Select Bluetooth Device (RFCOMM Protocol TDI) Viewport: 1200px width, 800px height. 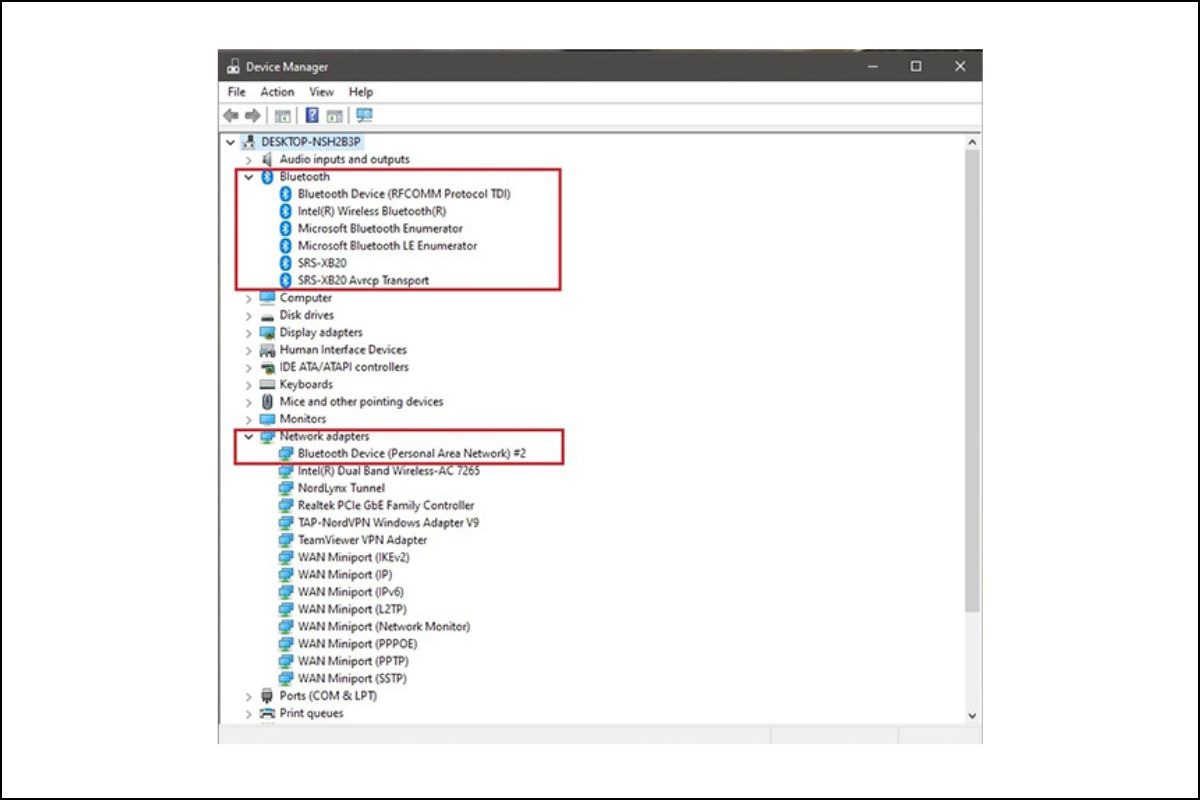pos(404,194)
